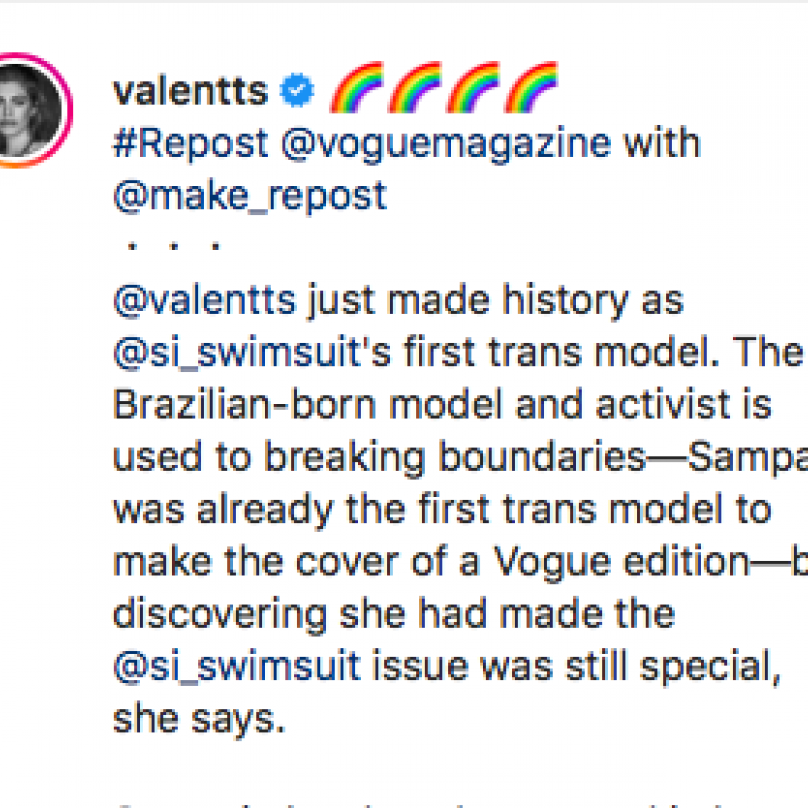
Task: Click the 'Brazilian-born model and activist' text
Action: click(421, 405)
